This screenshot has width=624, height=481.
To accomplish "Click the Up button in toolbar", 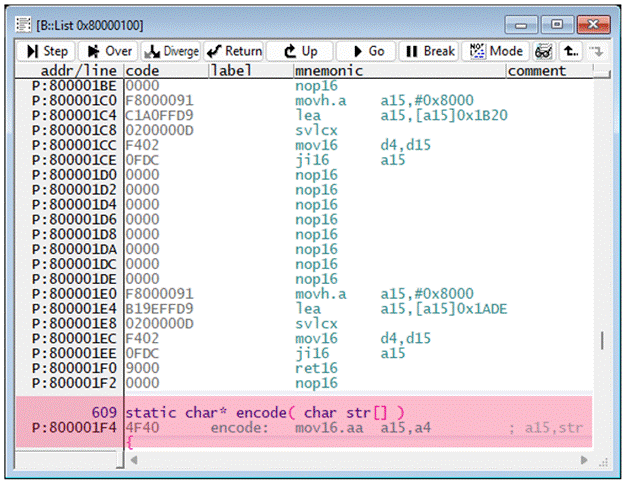I will coord(300,51).
